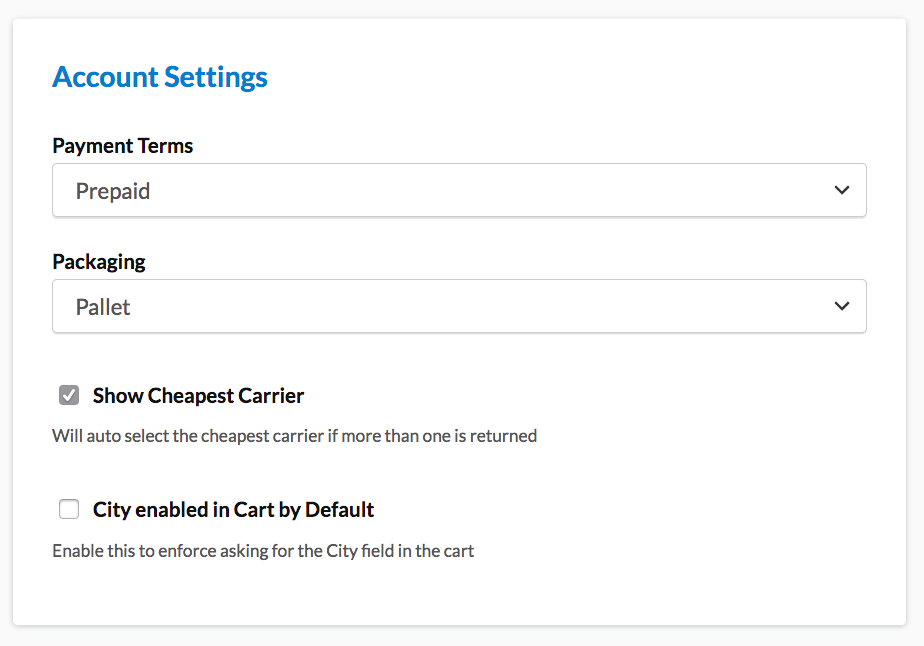The image size is (924, 646).
Task: Click the word Default in the City checkbox label
Action: [339, 510]
